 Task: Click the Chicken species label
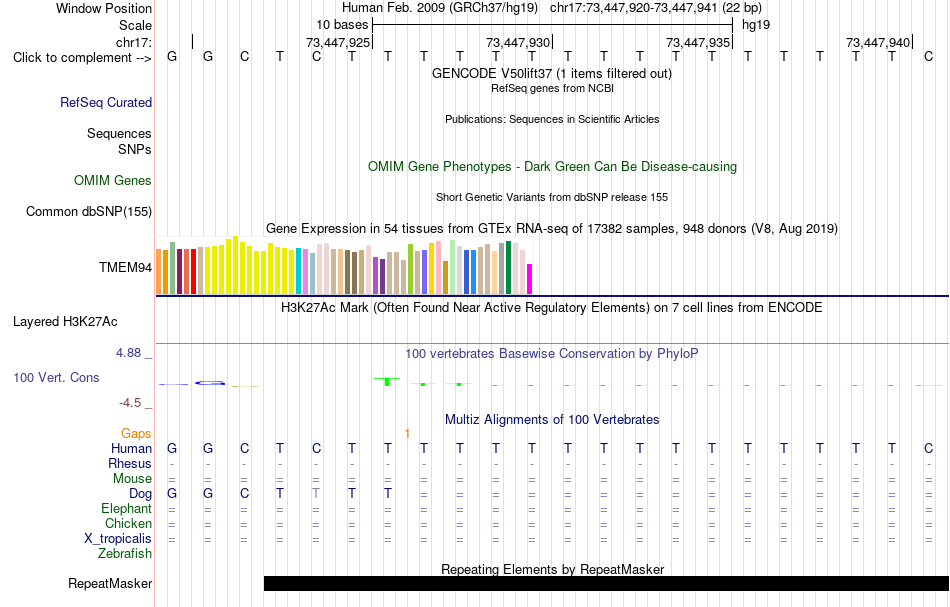(128, 523)
